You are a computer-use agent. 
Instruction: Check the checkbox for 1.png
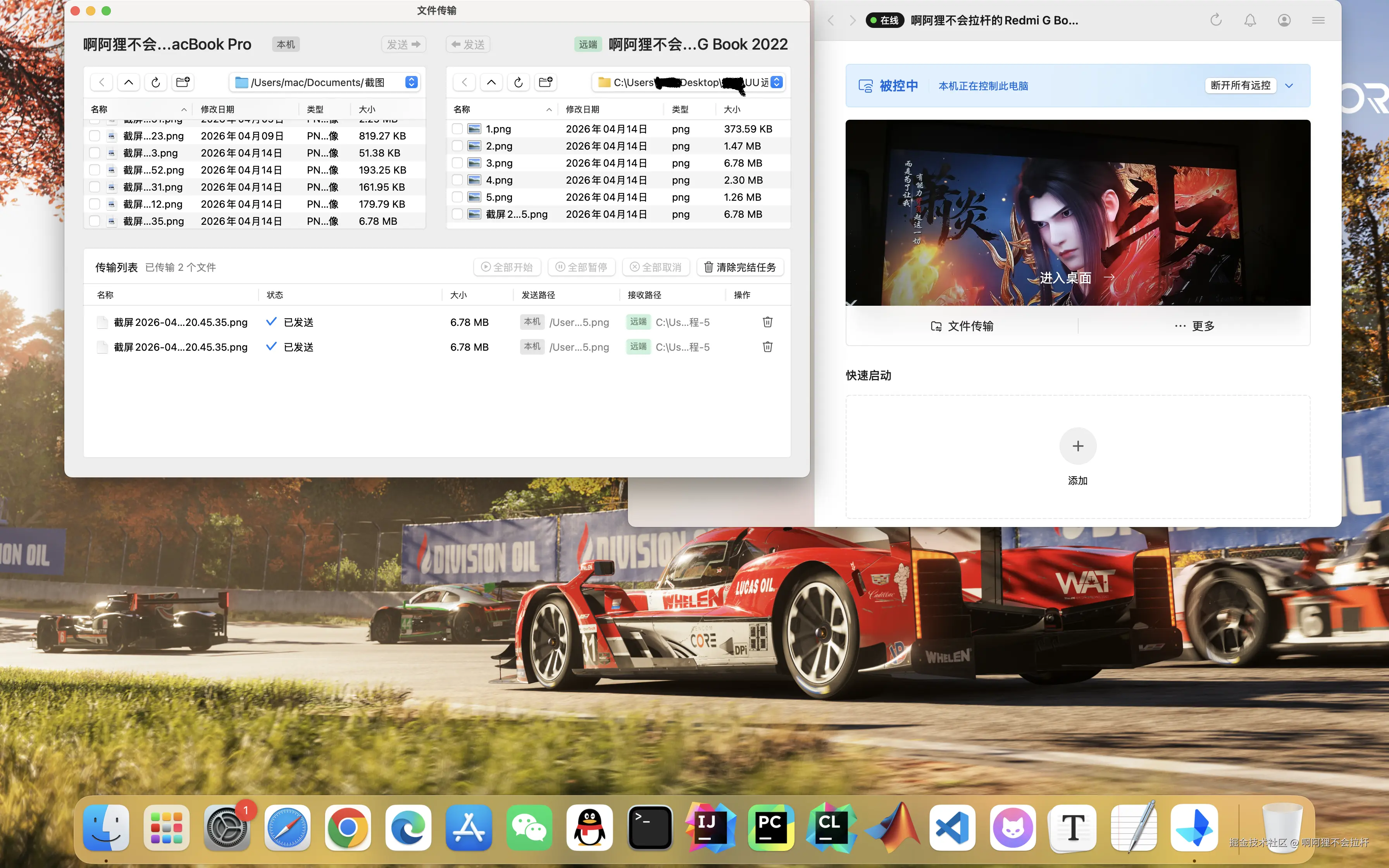click(x=457, y=129)
